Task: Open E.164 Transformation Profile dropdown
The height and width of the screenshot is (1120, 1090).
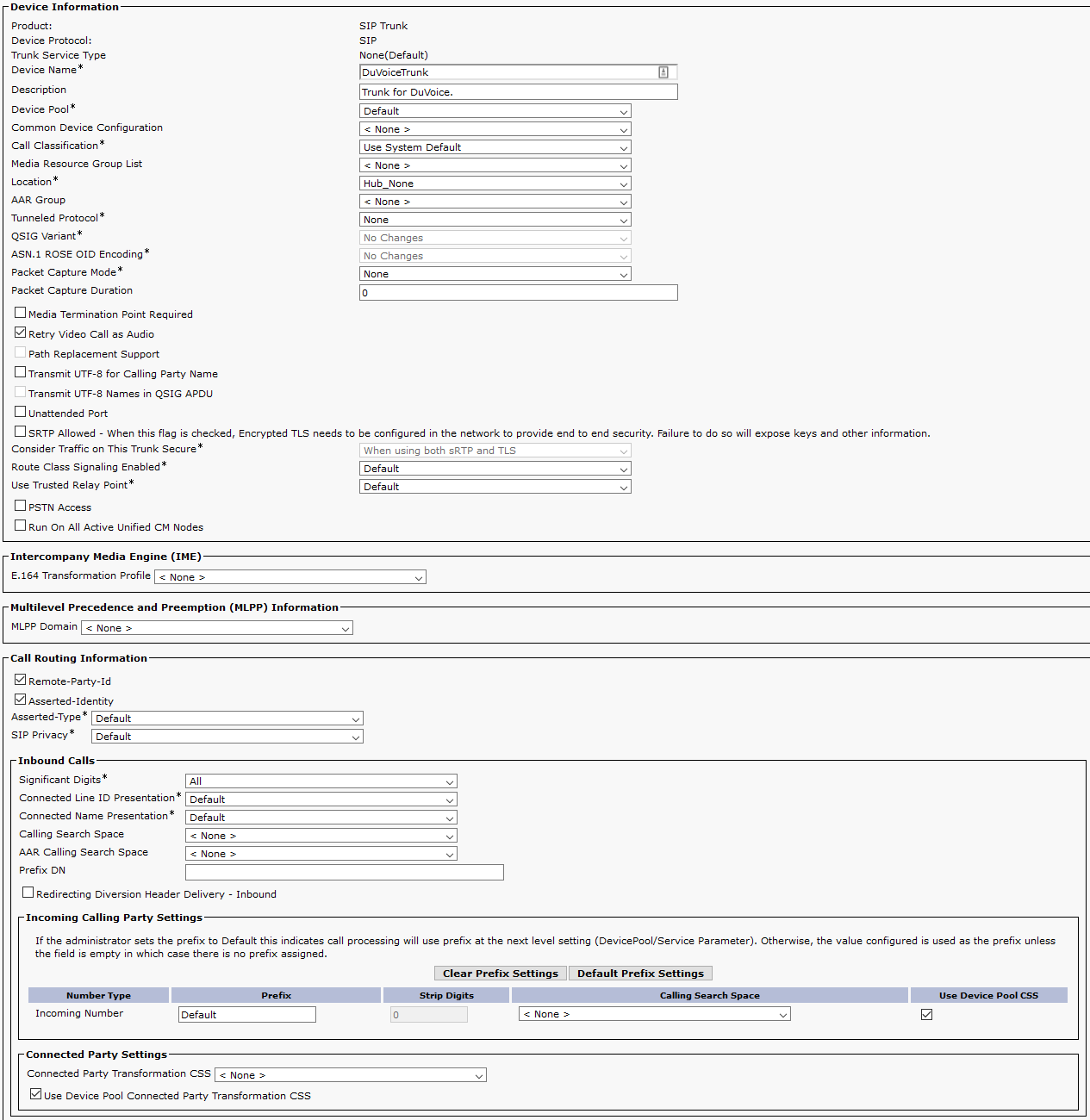Action: pos(290,577)
